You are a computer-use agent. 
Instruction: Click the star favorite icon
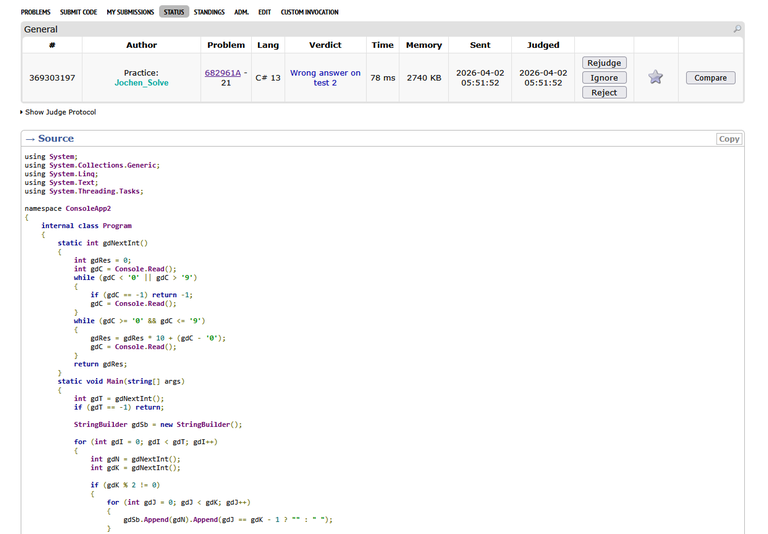(655, 77)
